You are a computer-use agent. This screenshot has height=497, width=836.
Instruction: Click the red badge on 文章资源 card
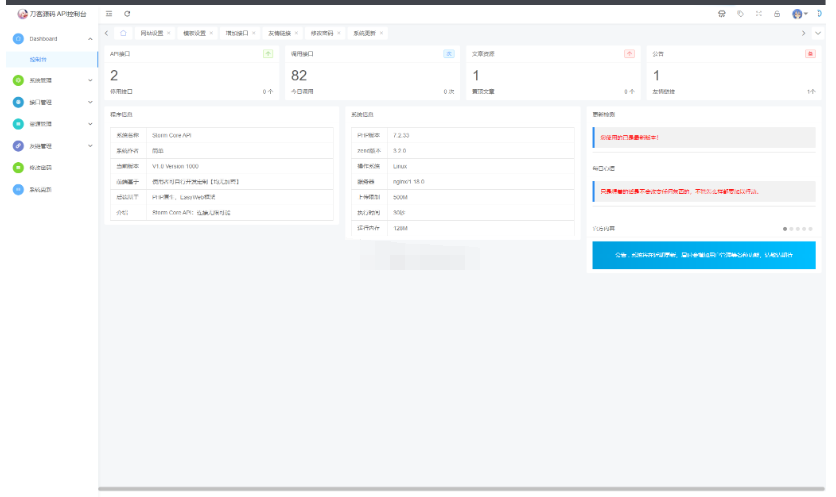(x=629, y=54)
